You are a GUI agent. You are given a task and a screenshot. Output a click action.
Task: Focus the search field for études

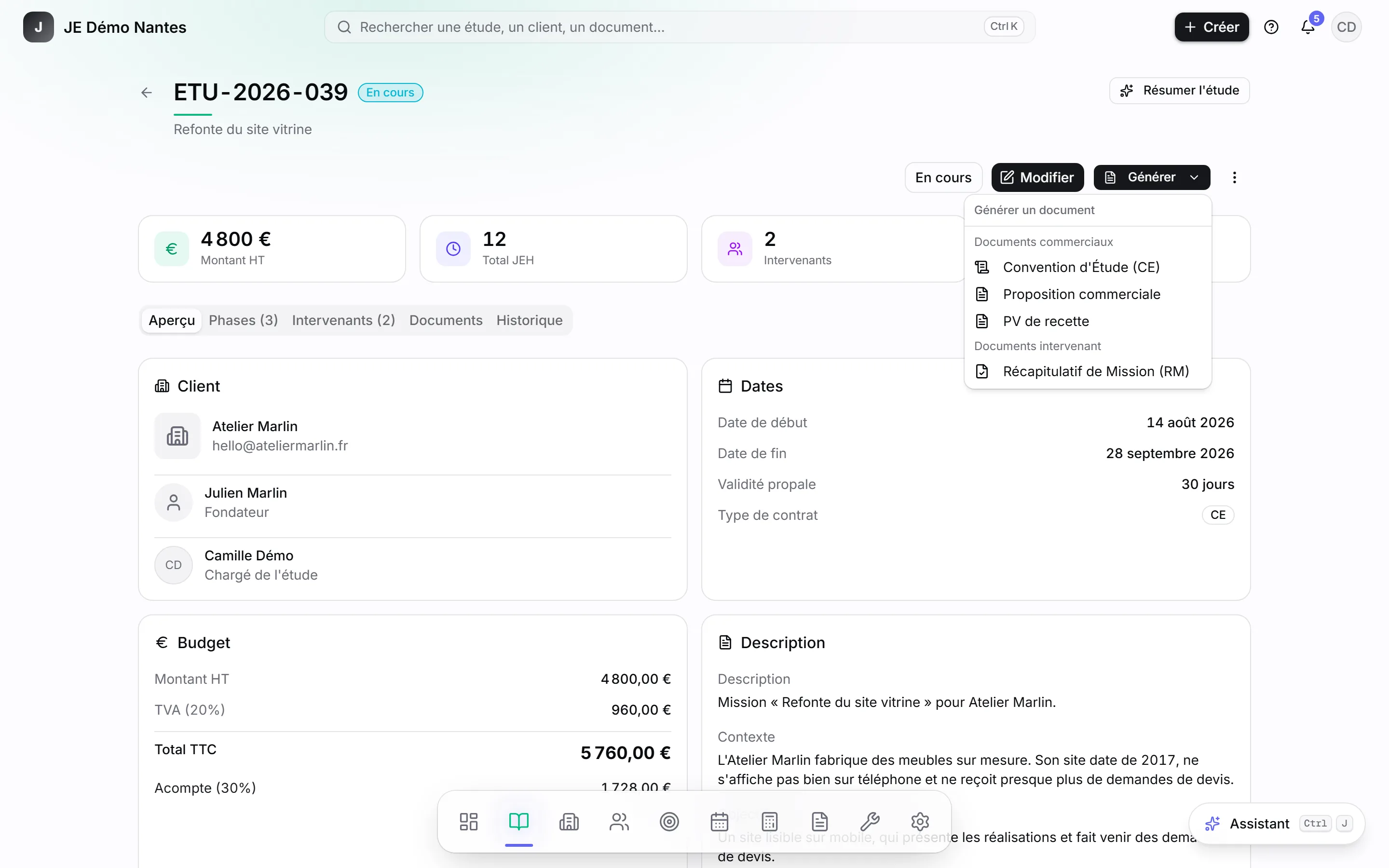point(680,27)
